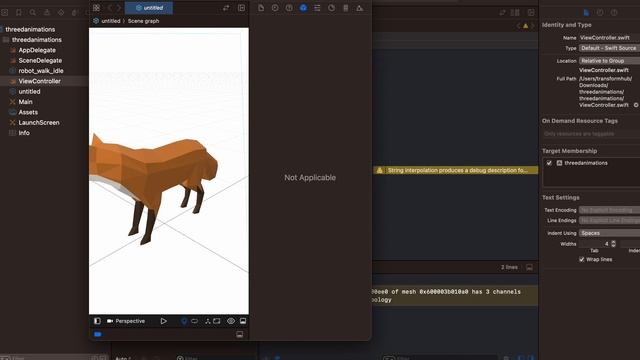Edit the Name field ViewController.swift
Screen dimensions: 640x360
click(609, 38)
